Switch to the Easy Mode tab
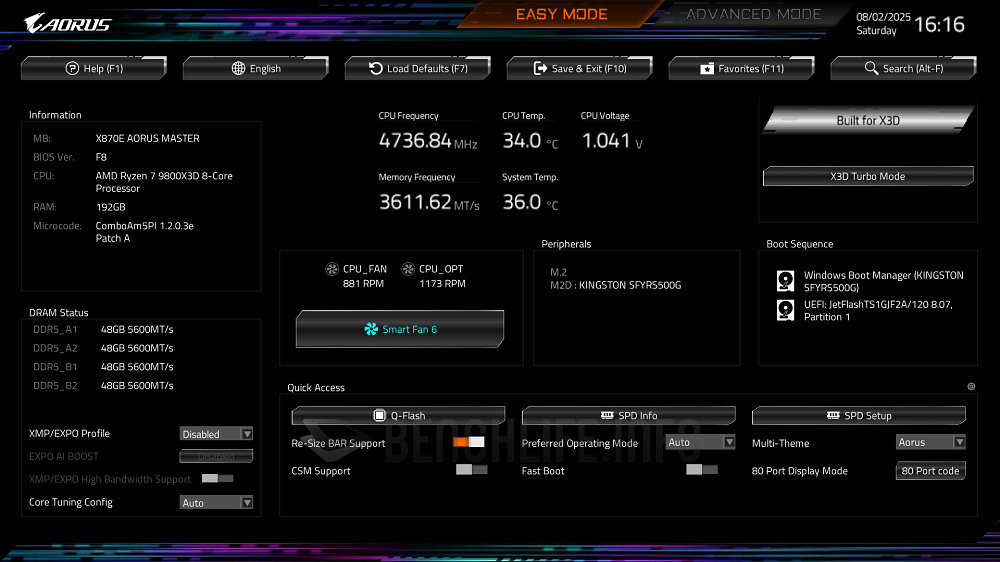This screenshot has height=562, width=1000. [561, 14]
